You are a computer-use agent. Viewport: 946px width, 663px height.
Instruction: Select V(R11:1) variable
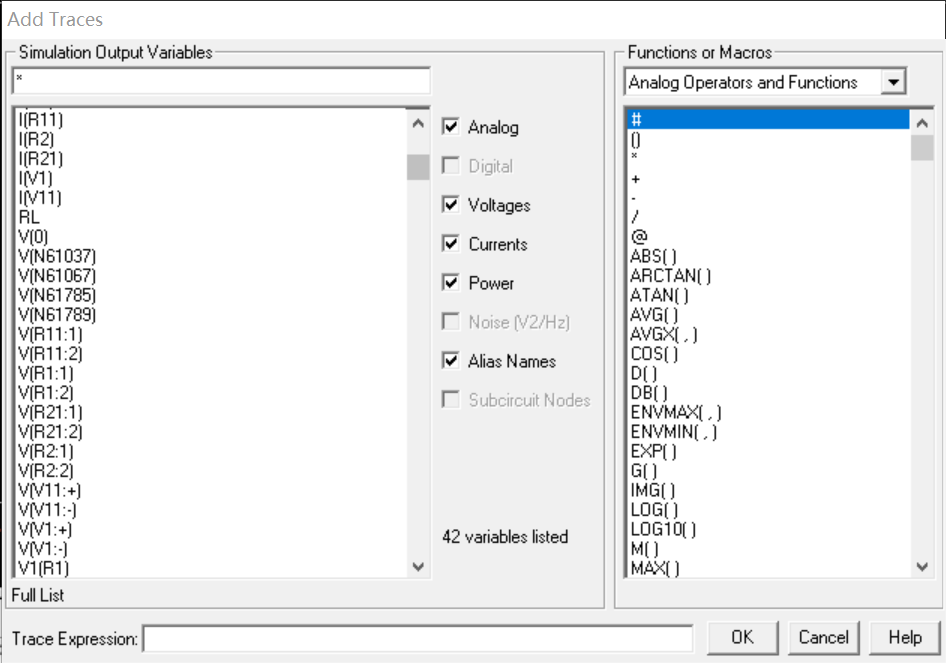pyautogui.click(x=51, y=334)
